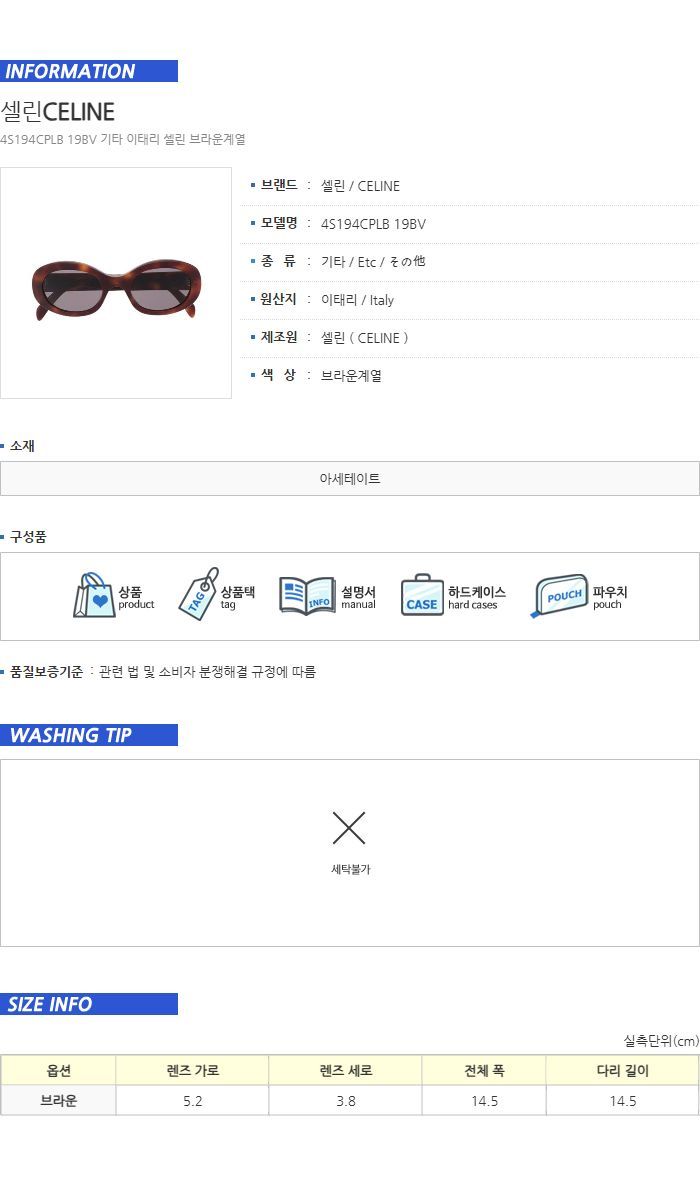The width and height of the screenshot is (700, 1201).
Task: Click the TAG label icon
Action: tap(198, 594)
